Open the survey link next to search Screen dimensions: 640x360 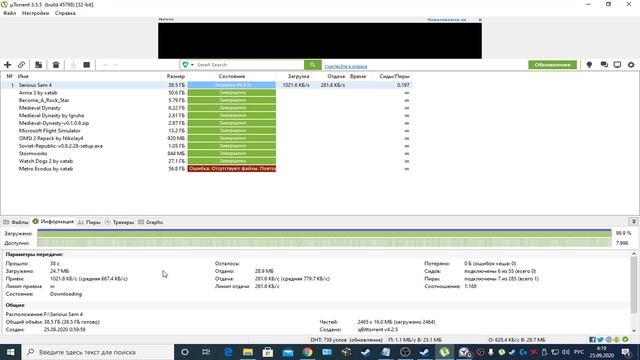[346, 66]
